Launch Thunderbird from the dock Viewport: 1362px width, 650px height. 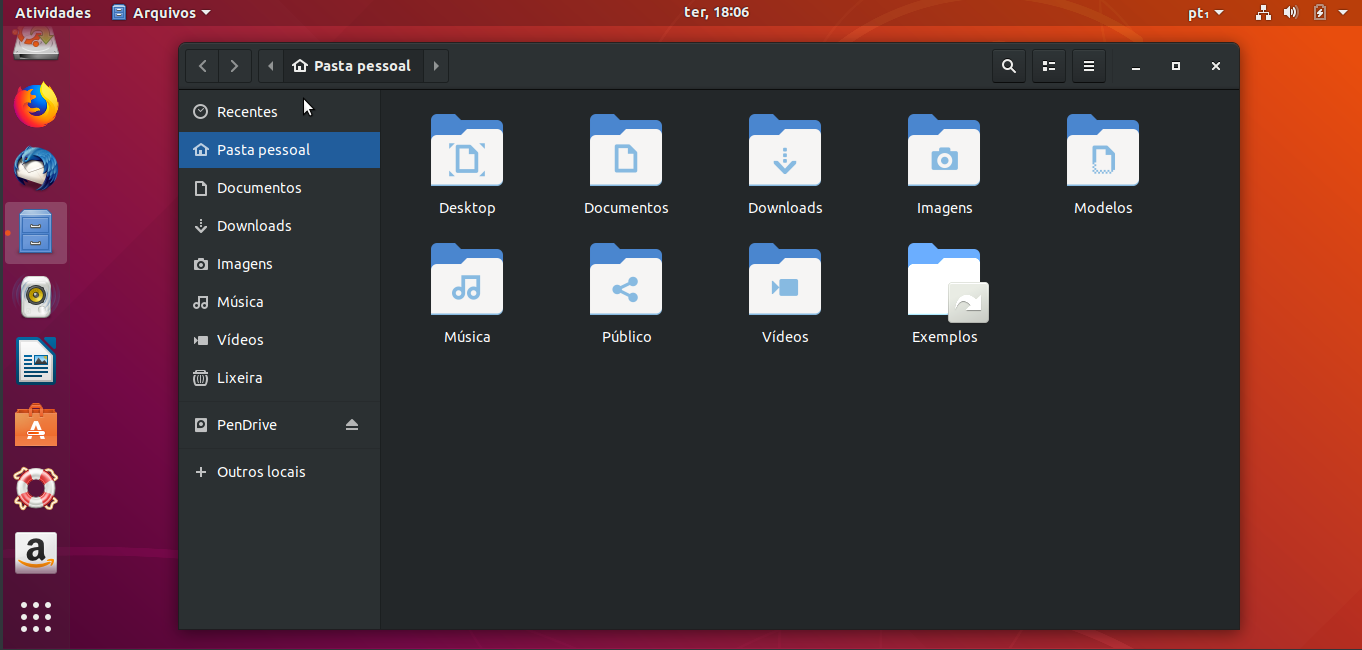pos(36,168)
